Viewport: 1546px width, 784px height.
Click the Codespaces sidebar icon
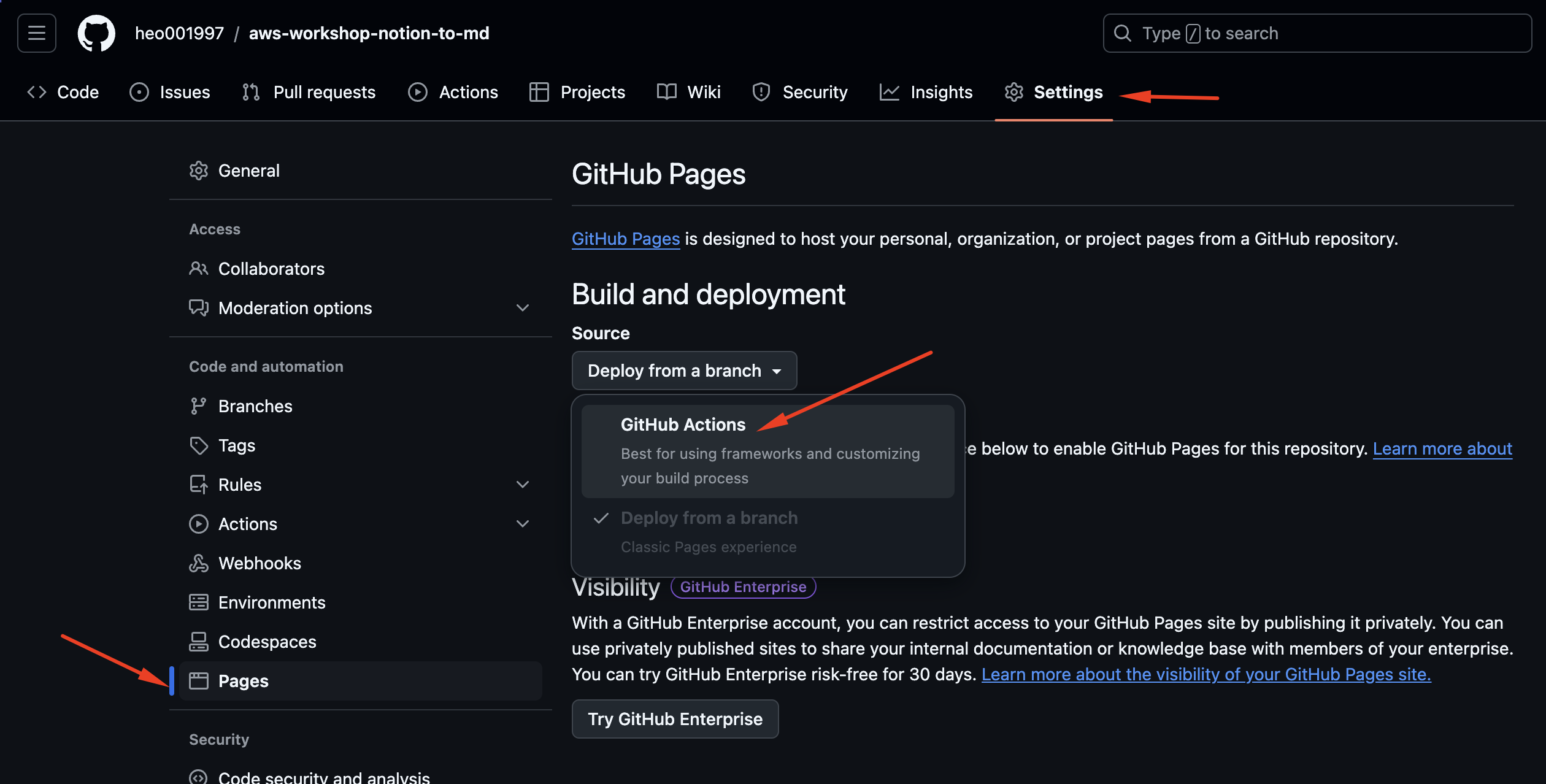(198, 642)
